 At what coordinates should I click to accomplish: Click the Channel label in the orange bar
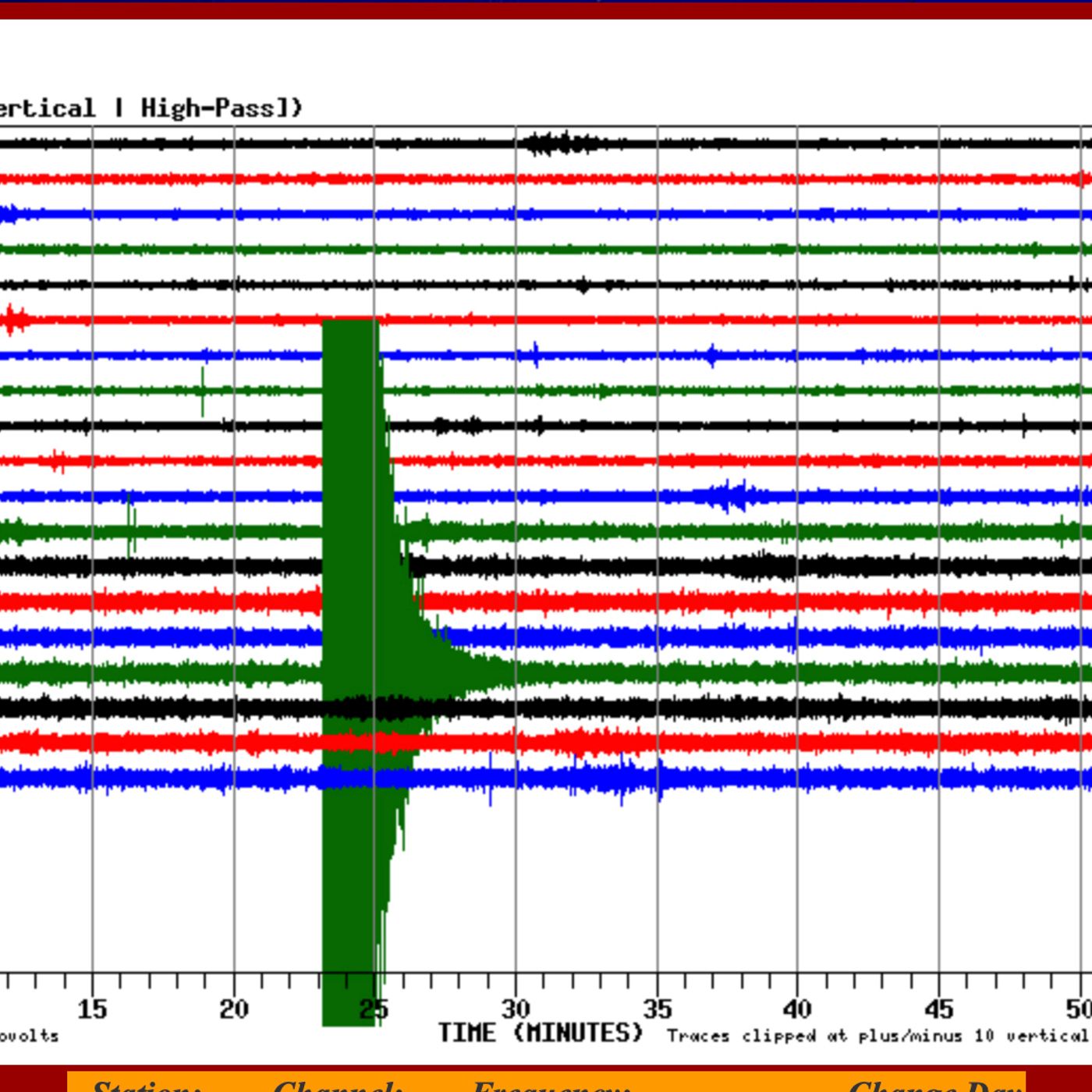[337, 1085]
